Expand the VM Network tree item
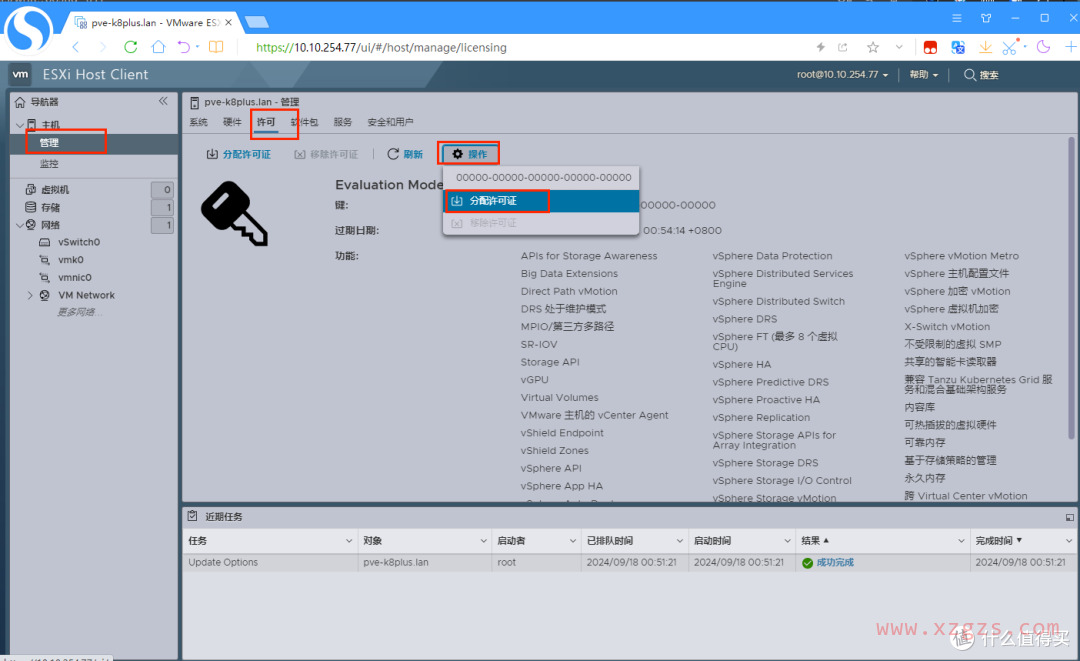1080x661 pixels. tap(29, 294)
